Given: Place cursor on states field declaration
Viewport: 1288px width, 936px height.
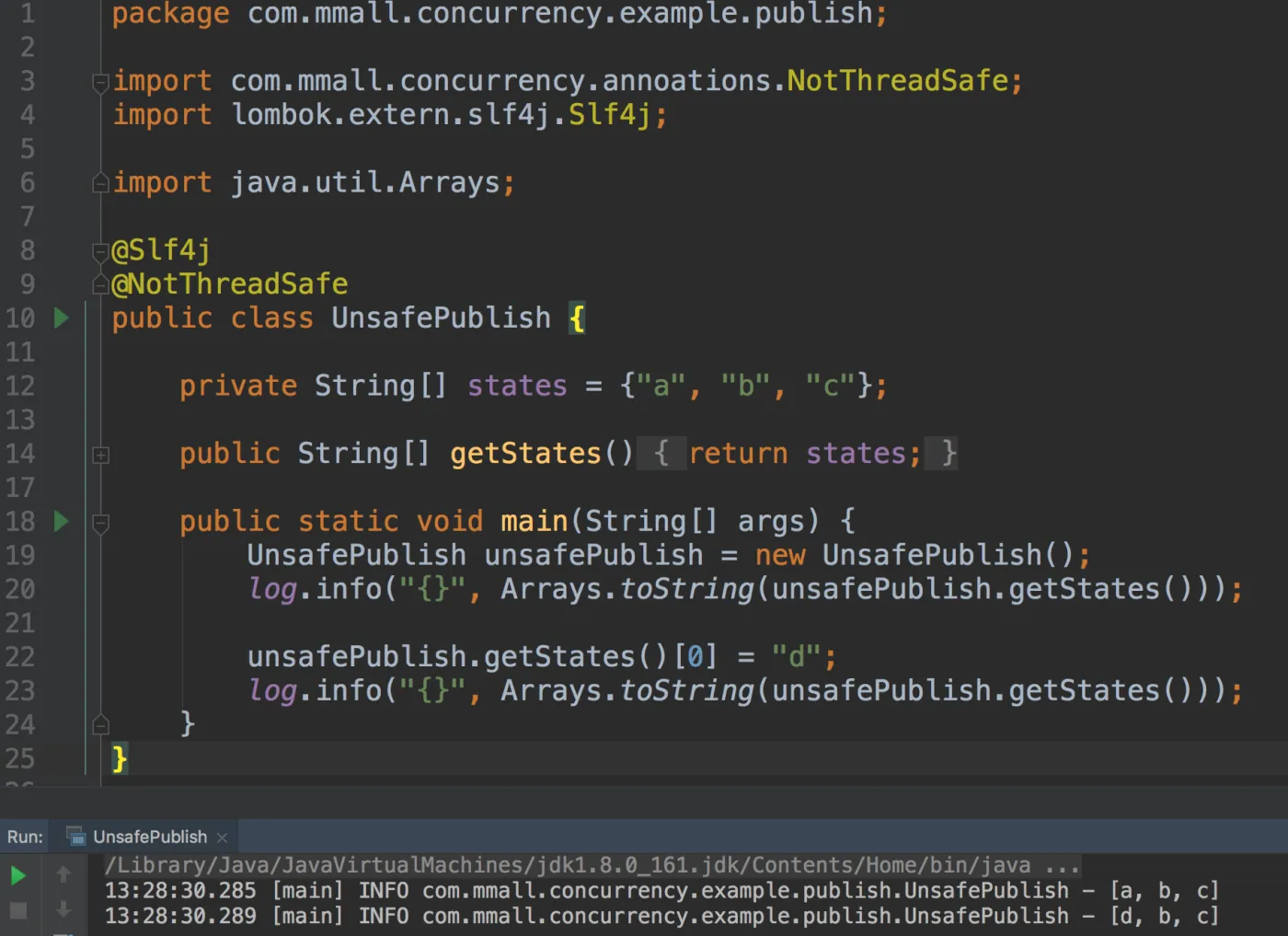Looking at the screenshot, I should pyautogui.click(x=517, y=386).
